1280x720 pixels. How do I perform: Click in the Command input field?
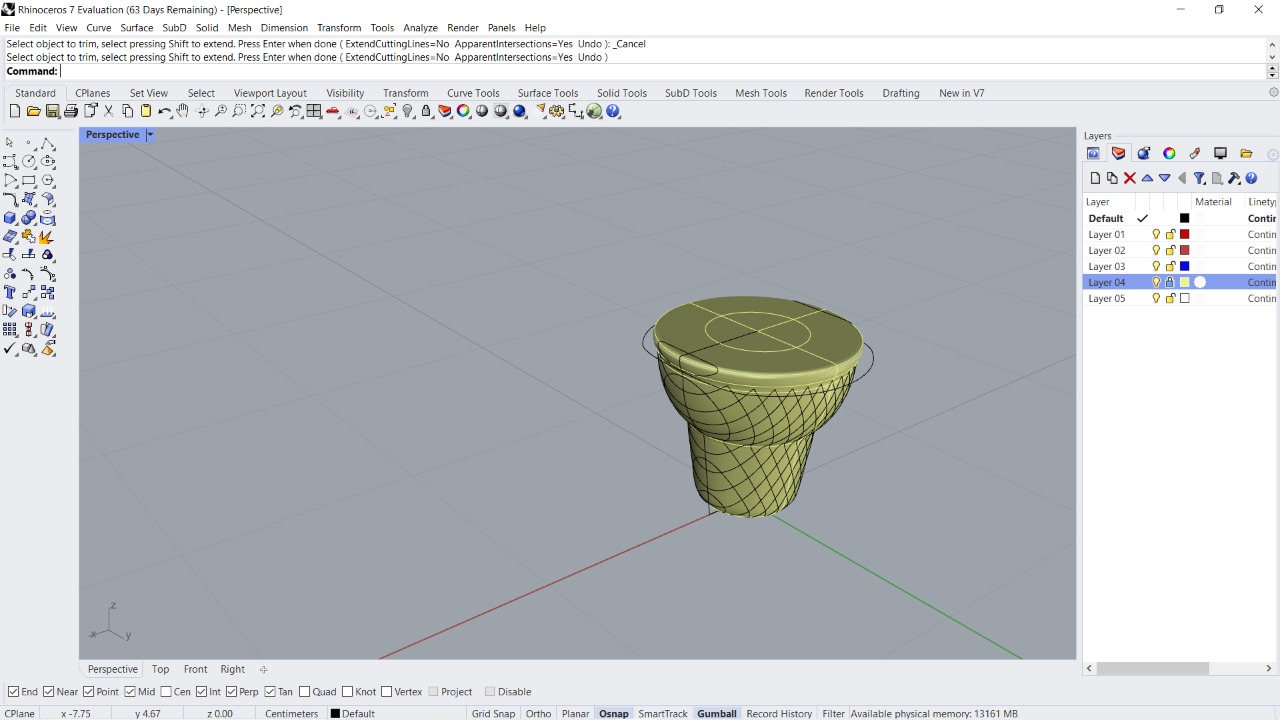tap(662, 71)
